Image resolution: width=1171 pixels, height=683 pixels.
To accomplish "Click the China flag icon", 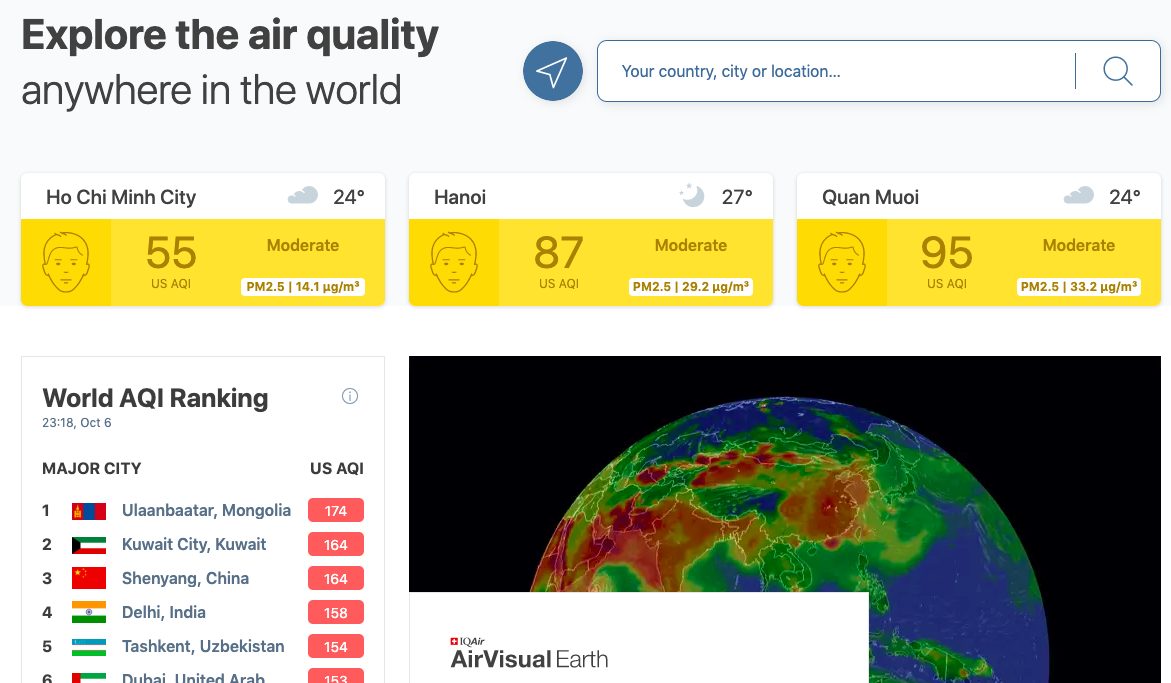I will pos(89,578).
